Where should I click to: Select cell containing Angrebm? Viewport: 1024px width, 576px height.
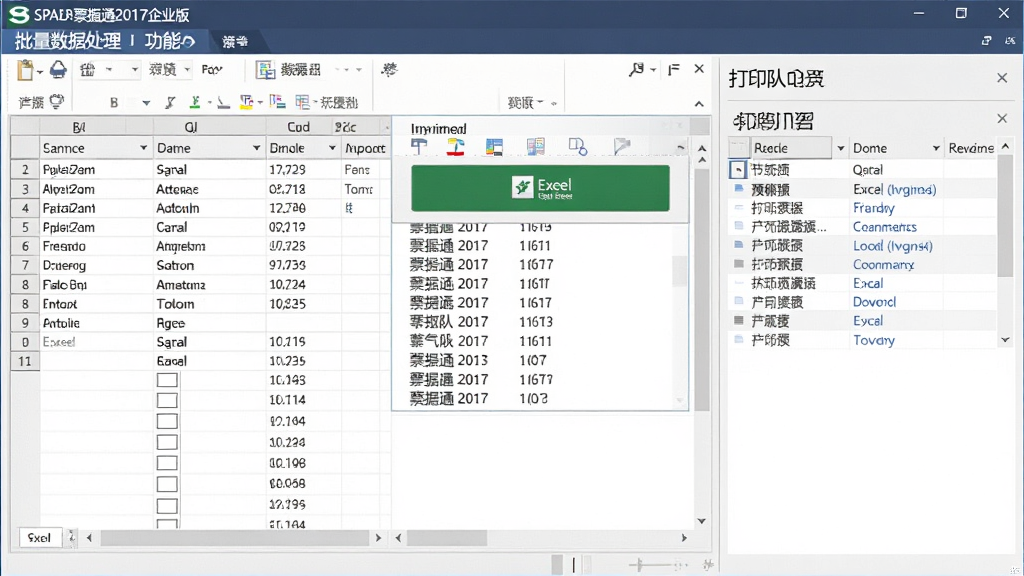point(210,246)
